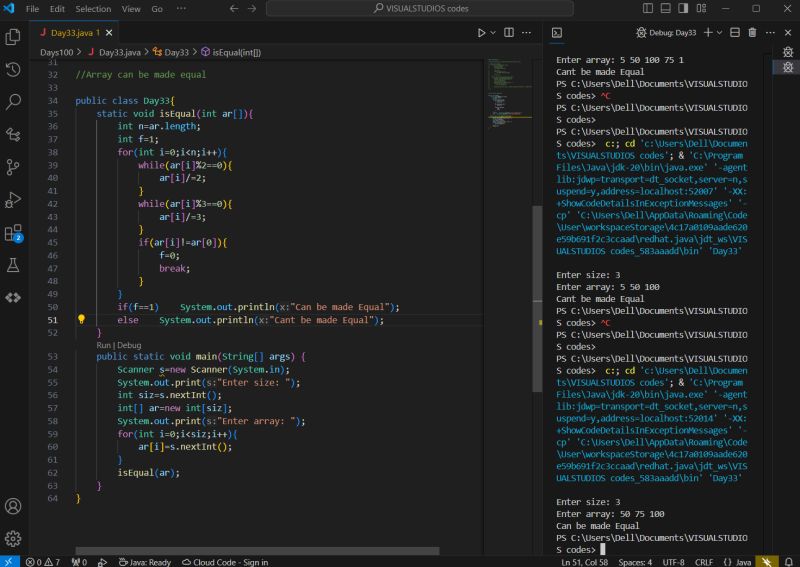This screenshot has width=800, height=567.
Task: Select the first debug terminal in the side list
Action: point(788,52)
